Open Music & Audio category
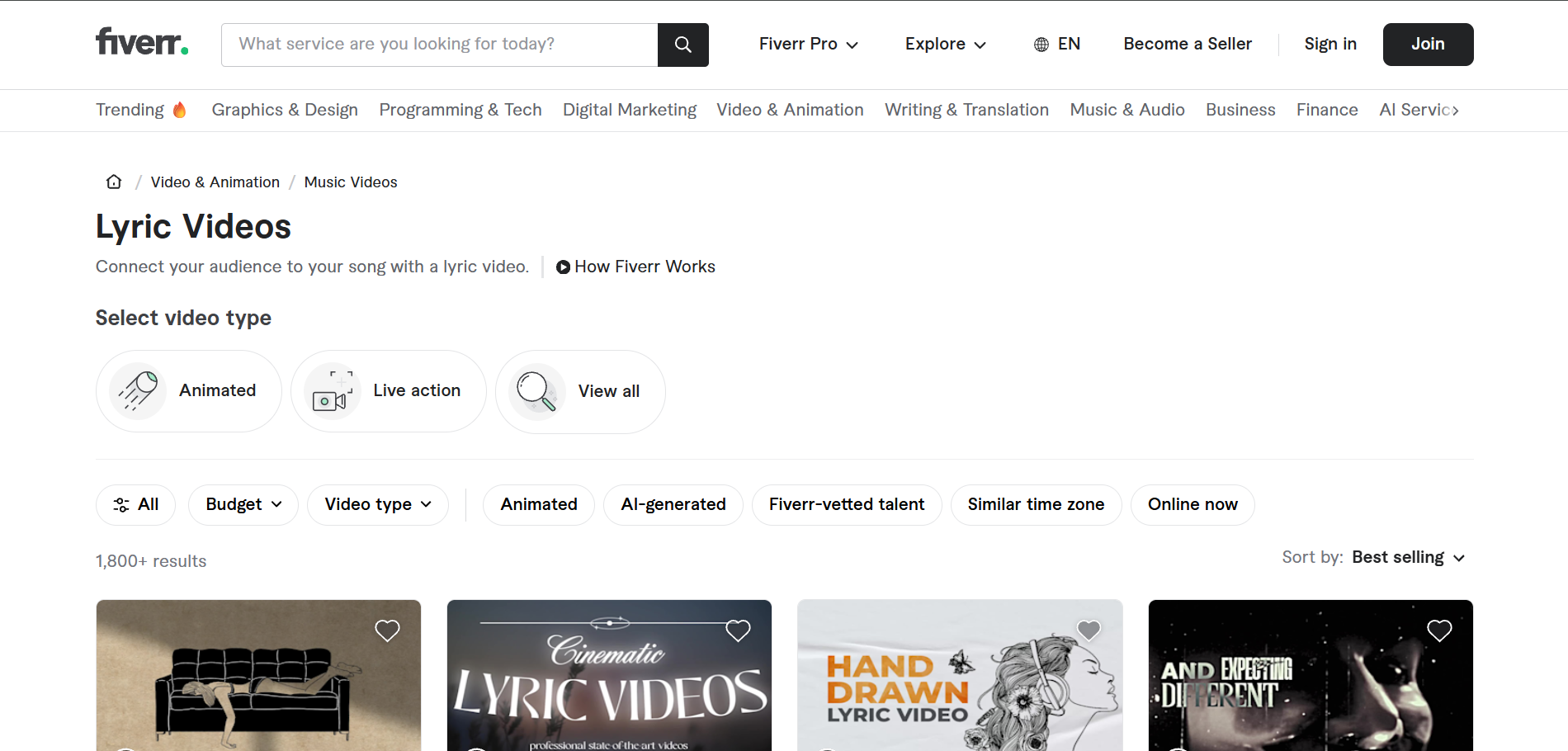Viewport: 1568px width, 751px height. 1127,111
